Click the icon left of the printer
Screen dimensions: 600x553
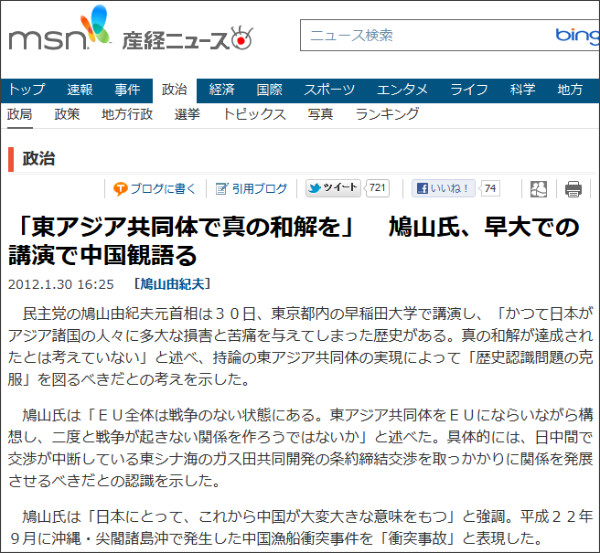tap(538, 189)
